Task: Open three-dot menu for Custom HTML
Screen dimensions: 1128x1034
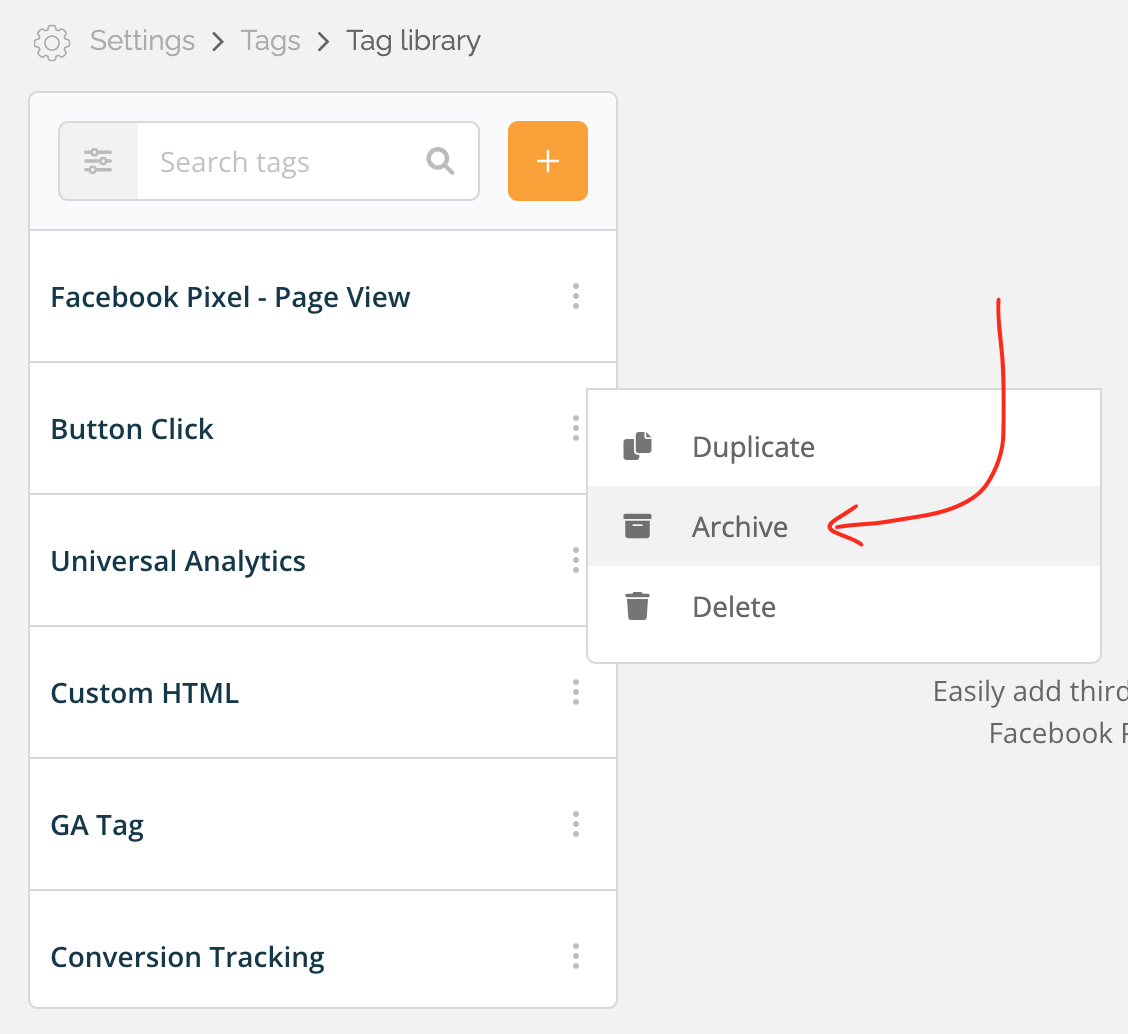Action: pos(576,692)
